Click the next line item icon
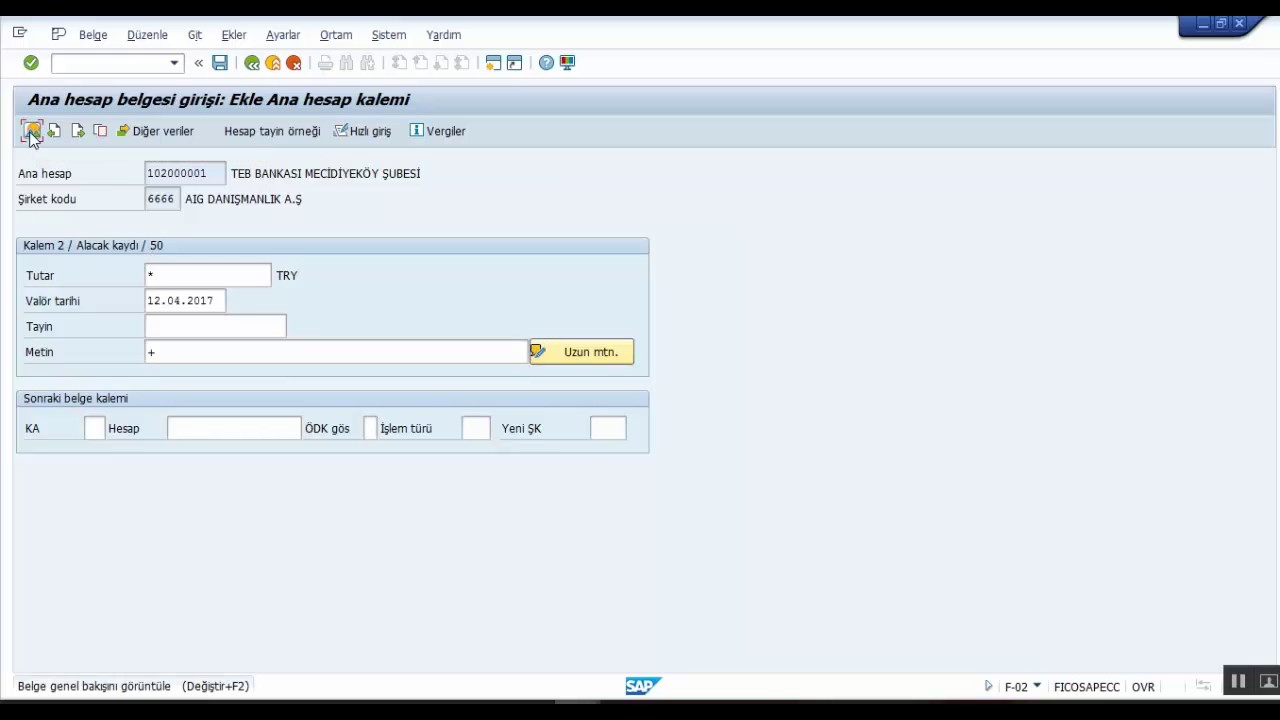The width and height of the screenshot is (1280, 720). coord(77,131)
